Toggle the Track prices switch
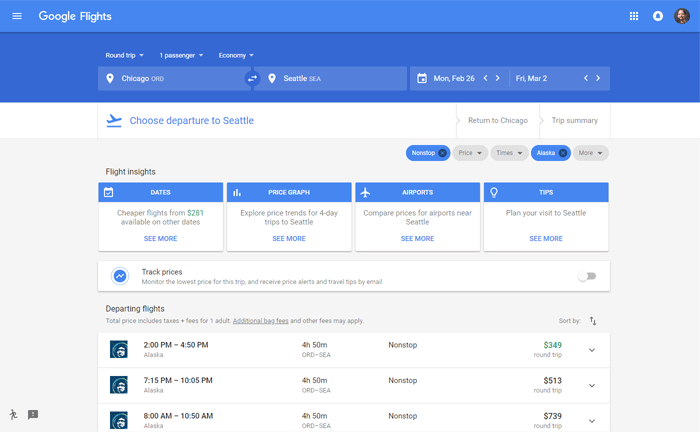Image resolution: width=700 pixels, height=432 pixels. coord(587,276)
